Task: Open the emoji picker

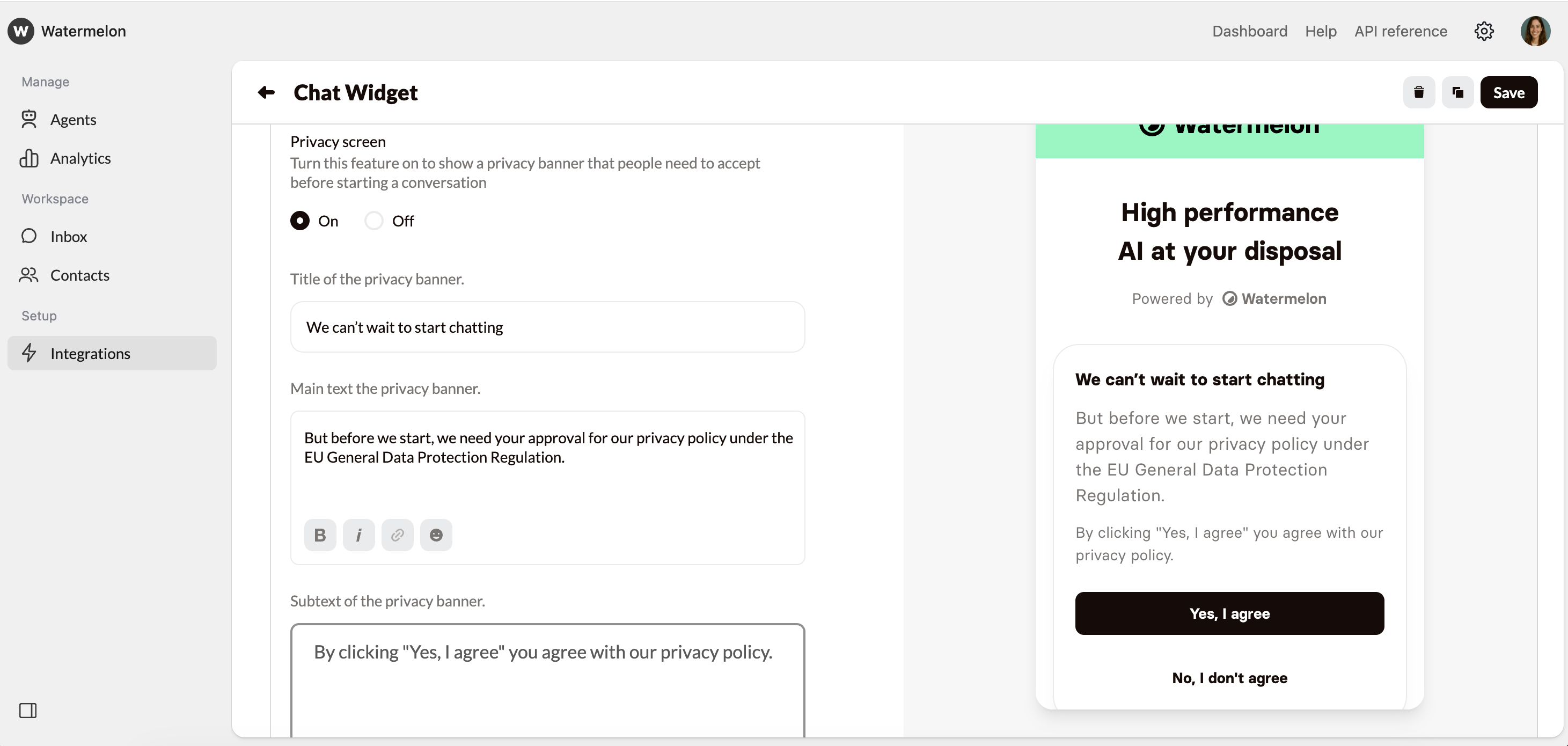Action: (436, 535)
